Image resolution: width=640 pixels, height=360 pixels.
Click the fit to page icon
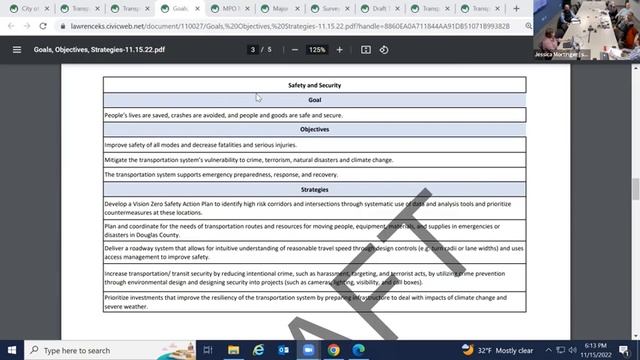pyautogui.click(x=366, y=50)
